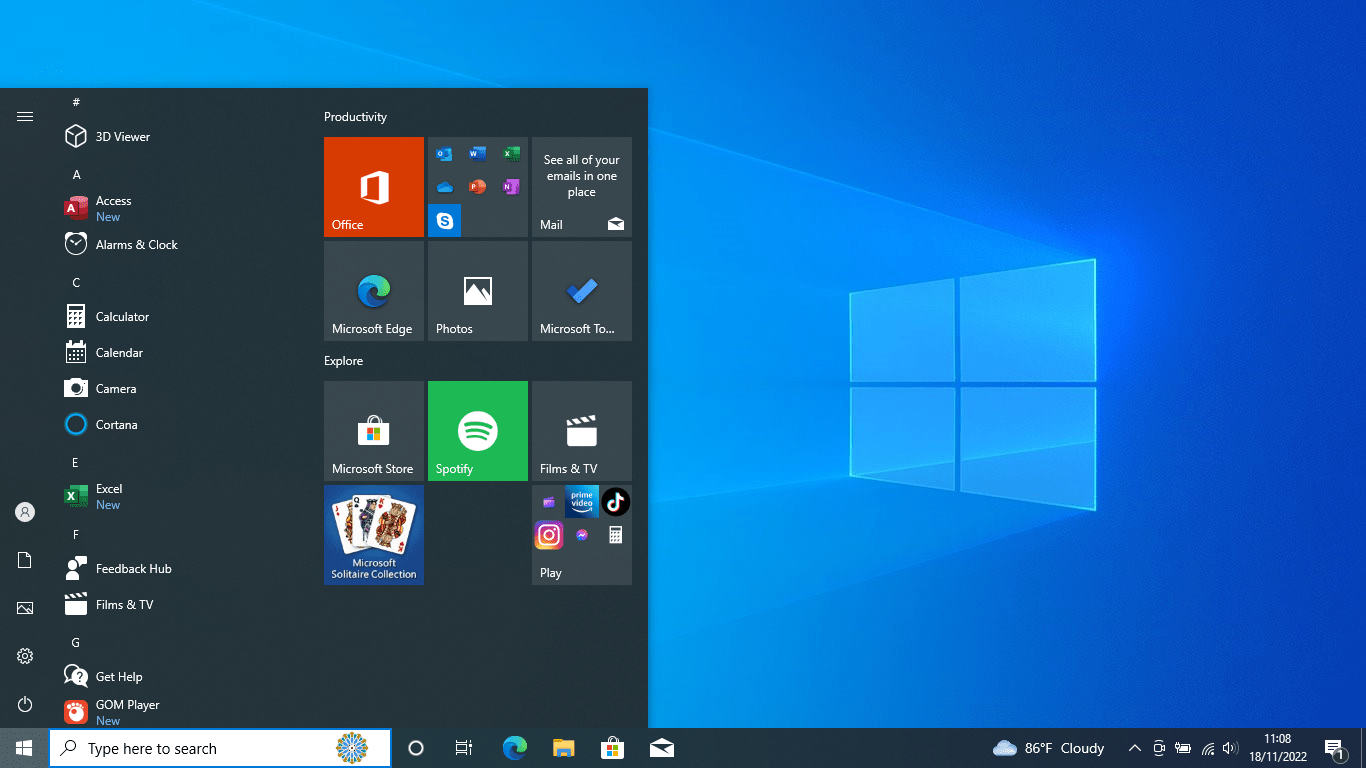Open Task View on the taskbar
Image resolution: width=1366 pixels, height=768 pixels.
point(464,748)
